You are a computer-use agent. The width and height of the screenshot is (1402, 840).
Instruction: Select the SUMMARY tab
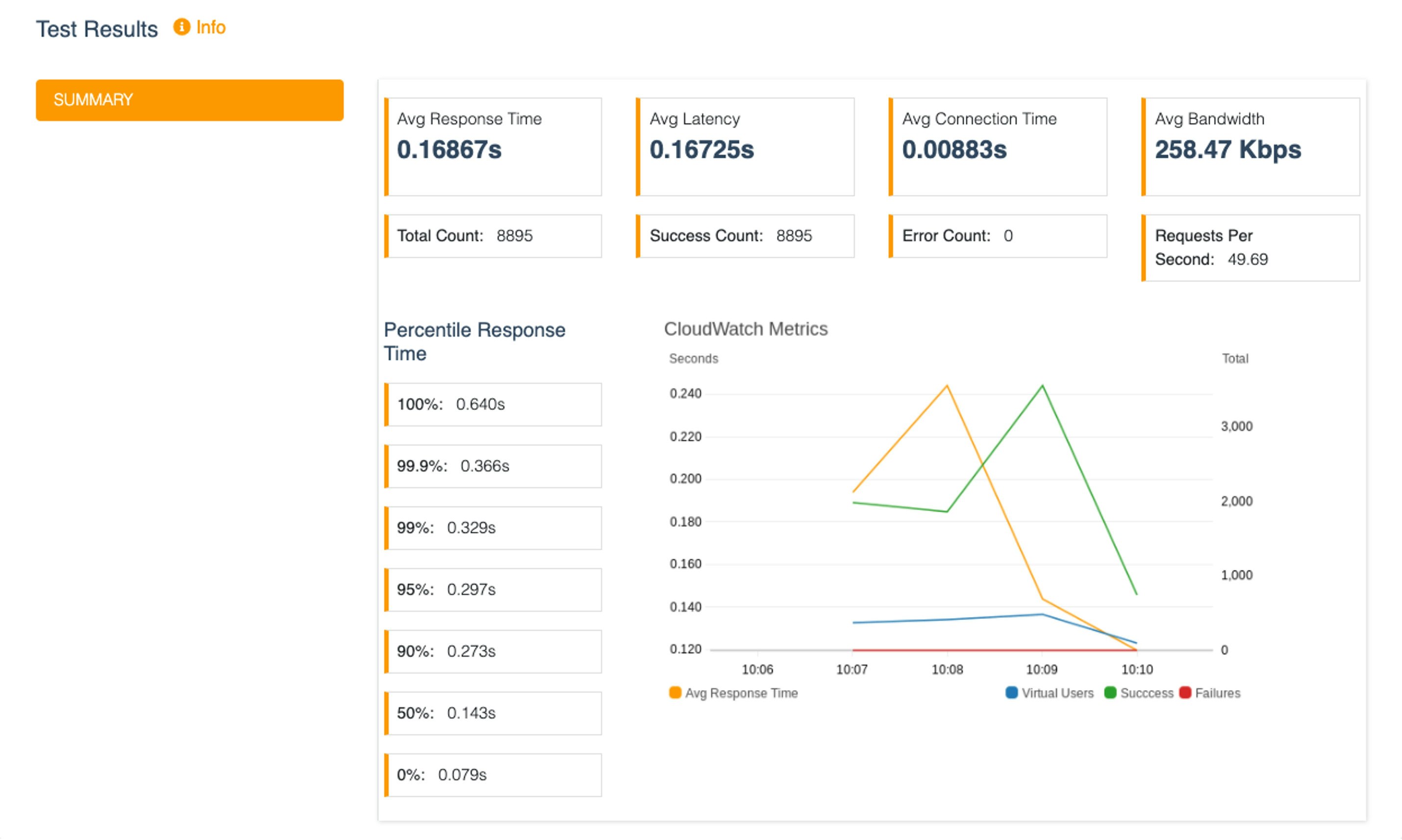pyautogui.click(x=189, y=99)
